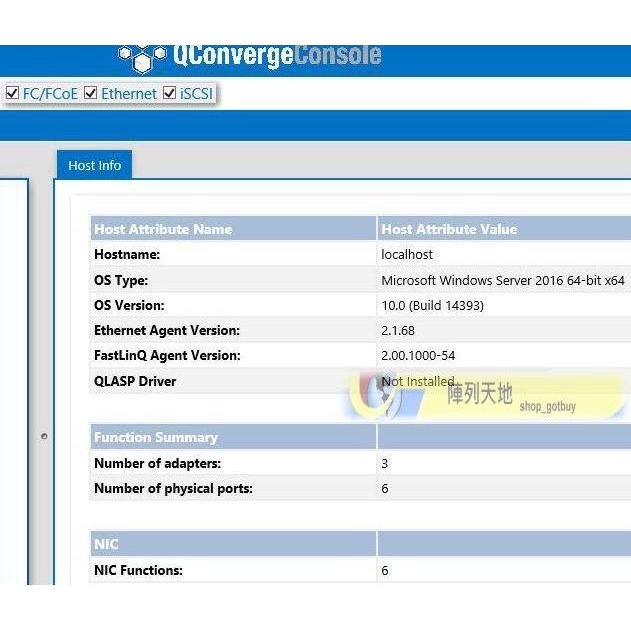This screenshot has height=631, width=631.
Task: Click the QConvergeConsole hexagon logo icon
Action: point(142,57)
